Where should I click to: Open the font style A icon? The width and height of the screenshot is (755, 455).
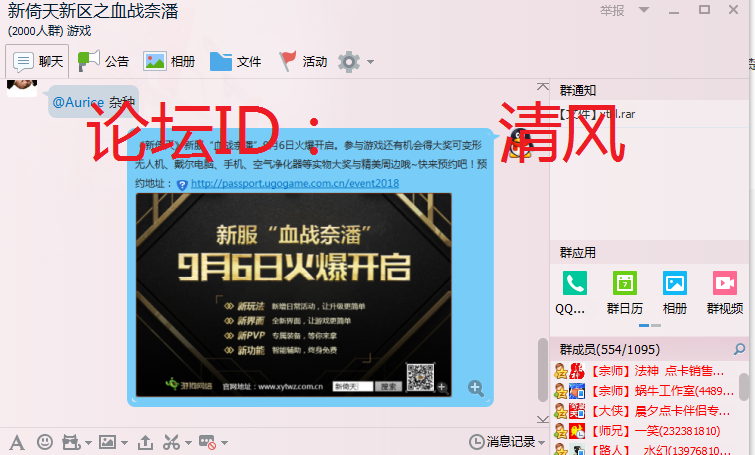pyautogui.click(x=17, y=442)
